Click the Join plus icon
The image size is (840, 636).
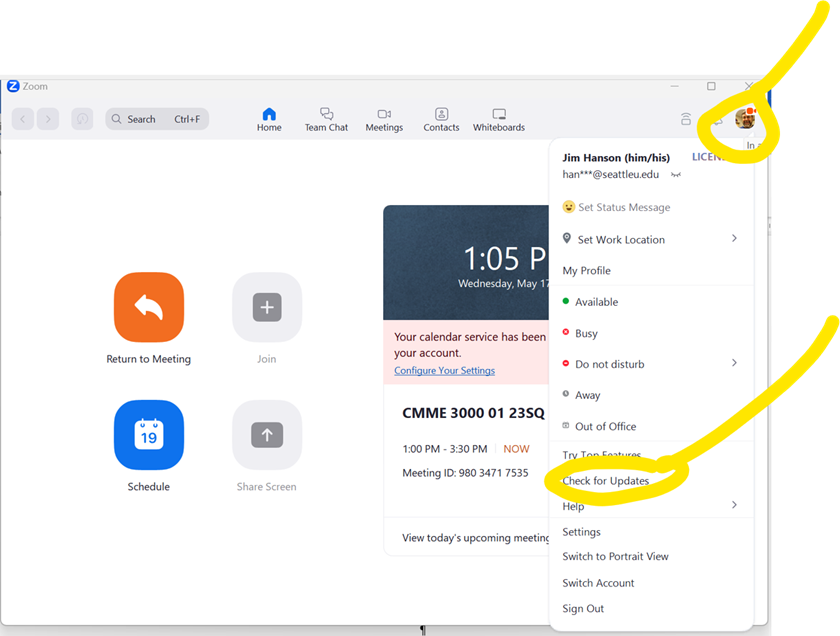[x=267, y=307]
